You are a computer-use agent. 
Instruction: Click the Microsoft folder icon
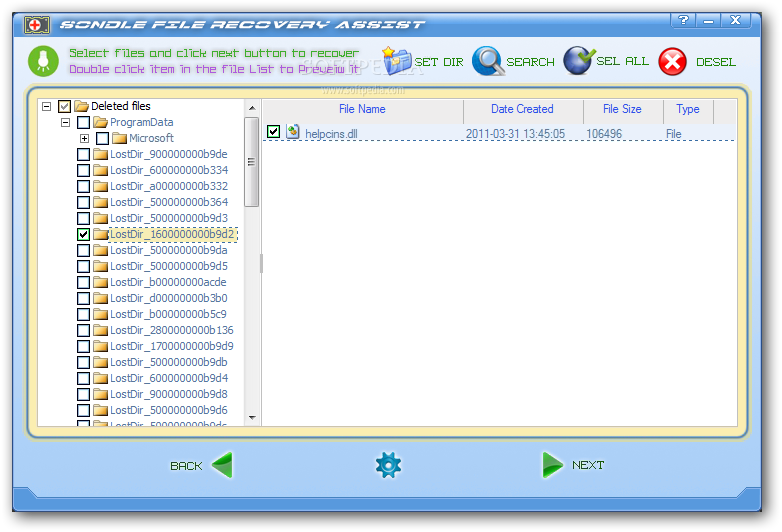tap(119, 138)
